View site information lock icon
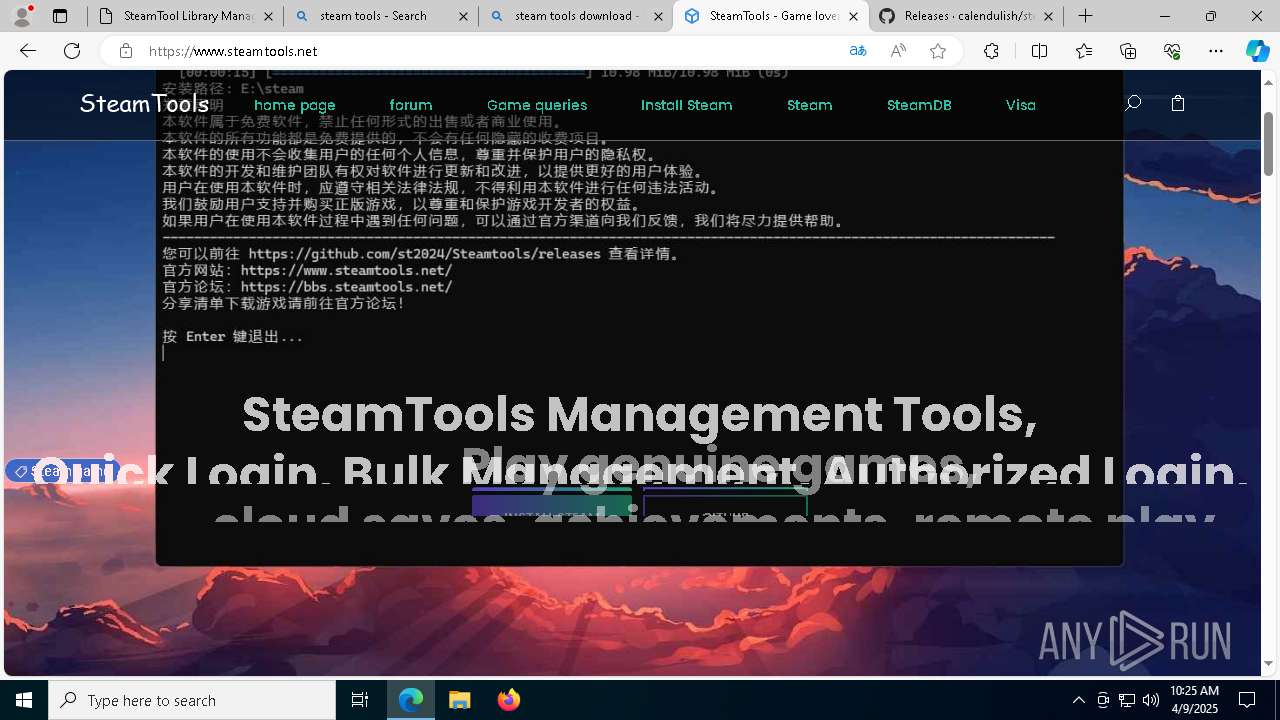Viewport: 1280px width, 720px height. 125,51
